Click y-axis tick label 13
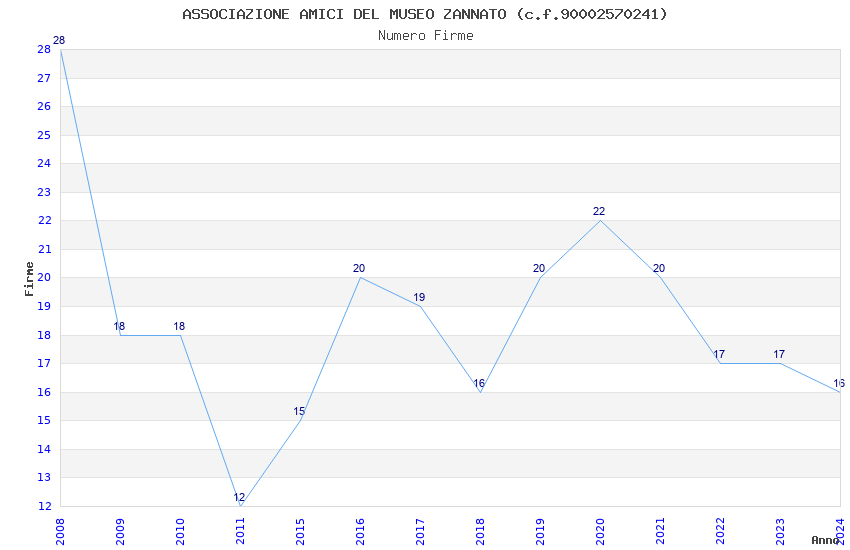This screenshot has height=550, width=850. click(x=44, y=477)
